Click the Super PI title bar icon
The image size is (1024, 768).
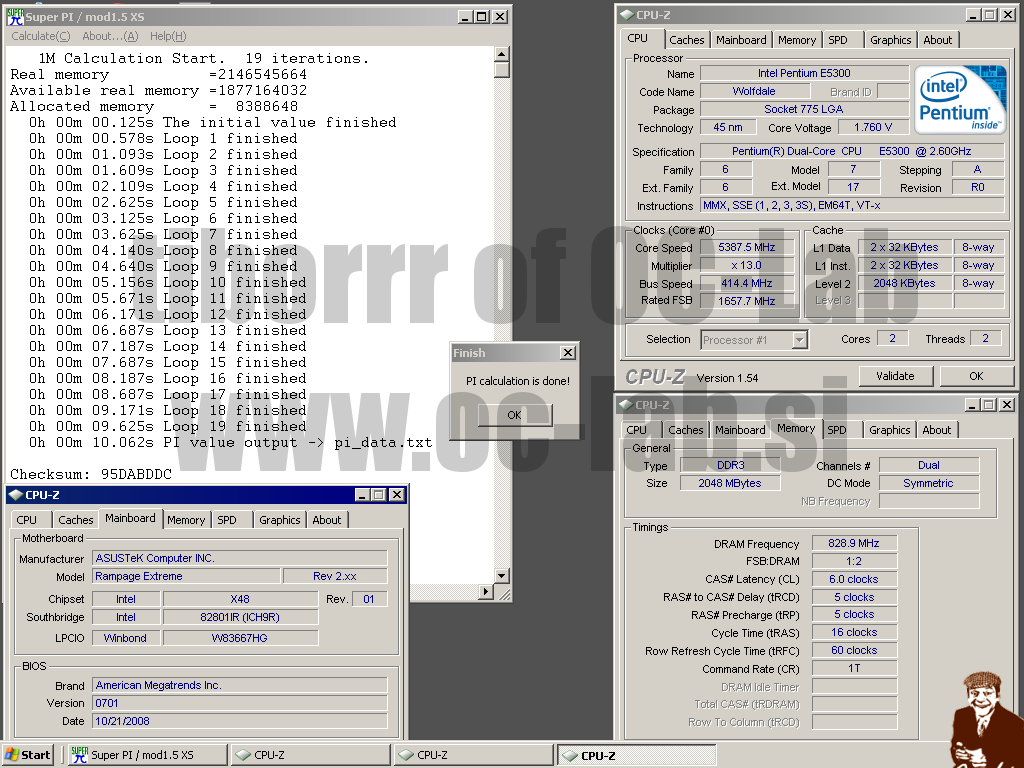(15, 16)
